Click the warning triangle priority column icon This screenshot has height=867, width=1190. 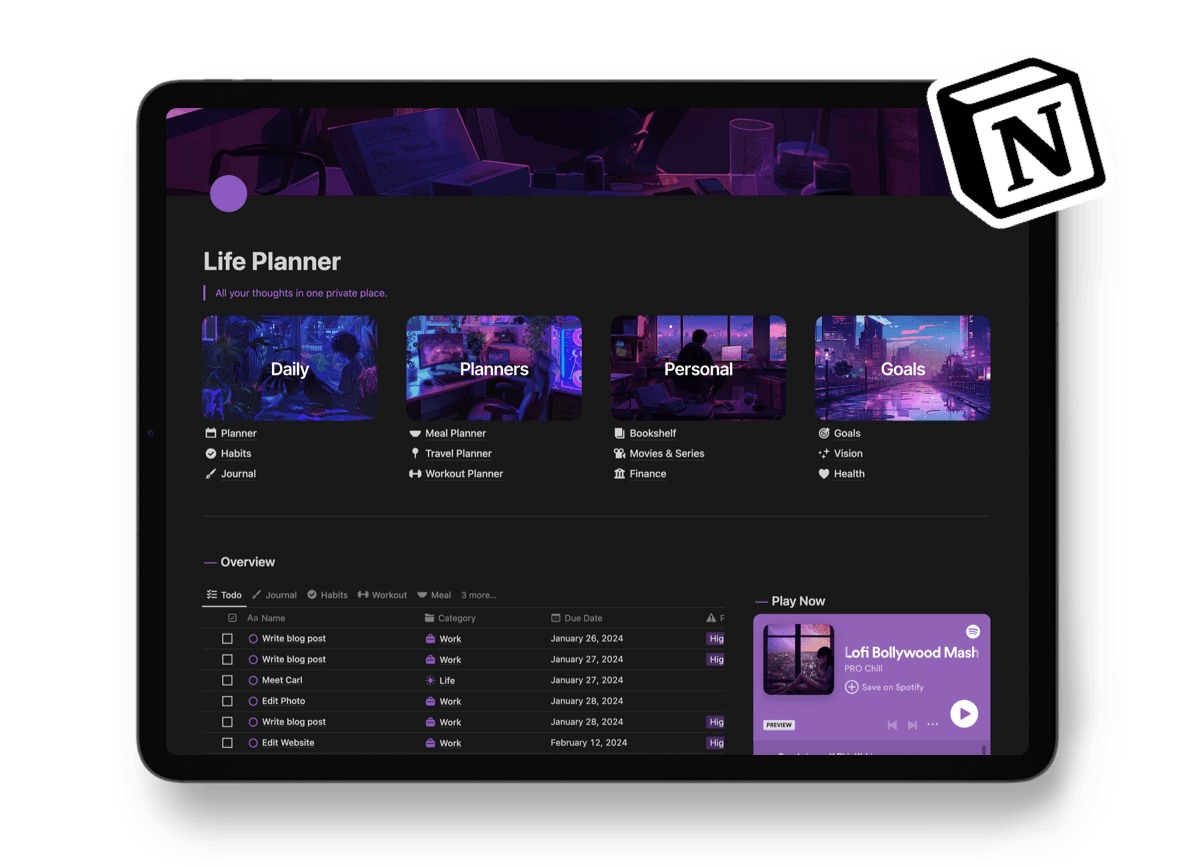pyautogui.click(x=710, y=618)
